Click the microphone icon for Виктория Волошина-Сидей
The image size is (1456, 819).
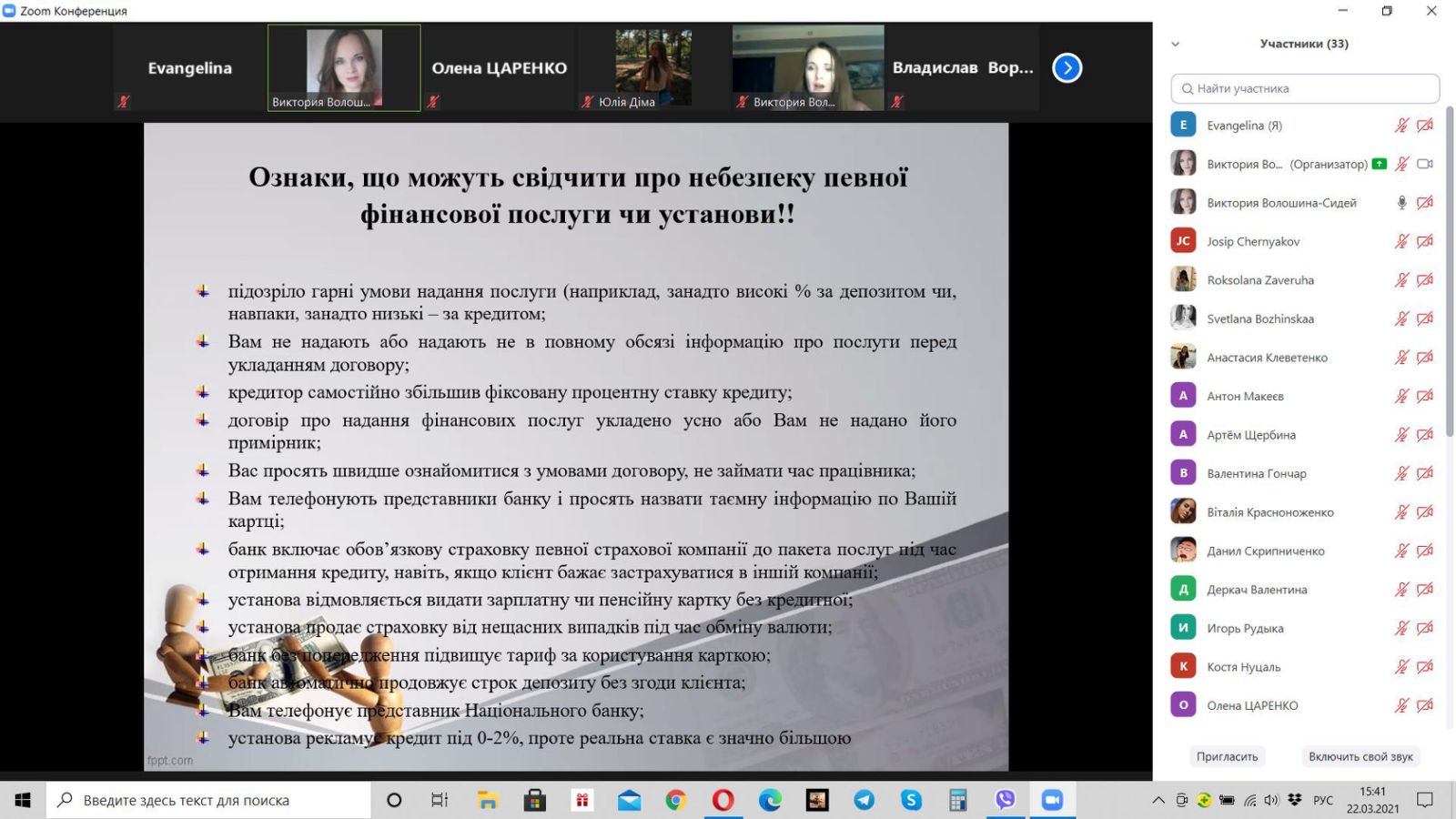pos(1401,203)
